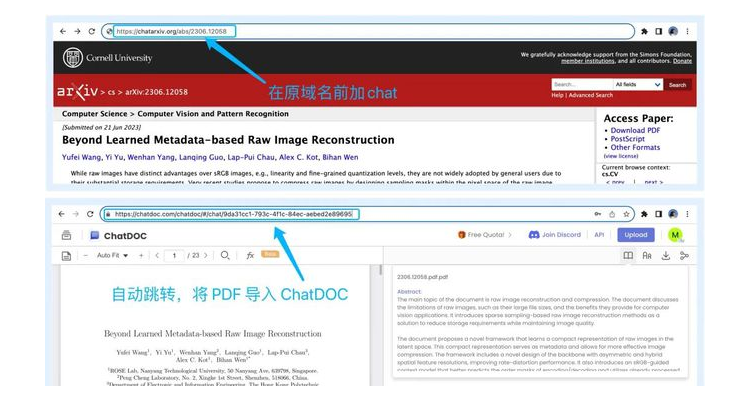
Task: Open Chrome three-dot menu in arXiv window
Action: coord(687,32)
